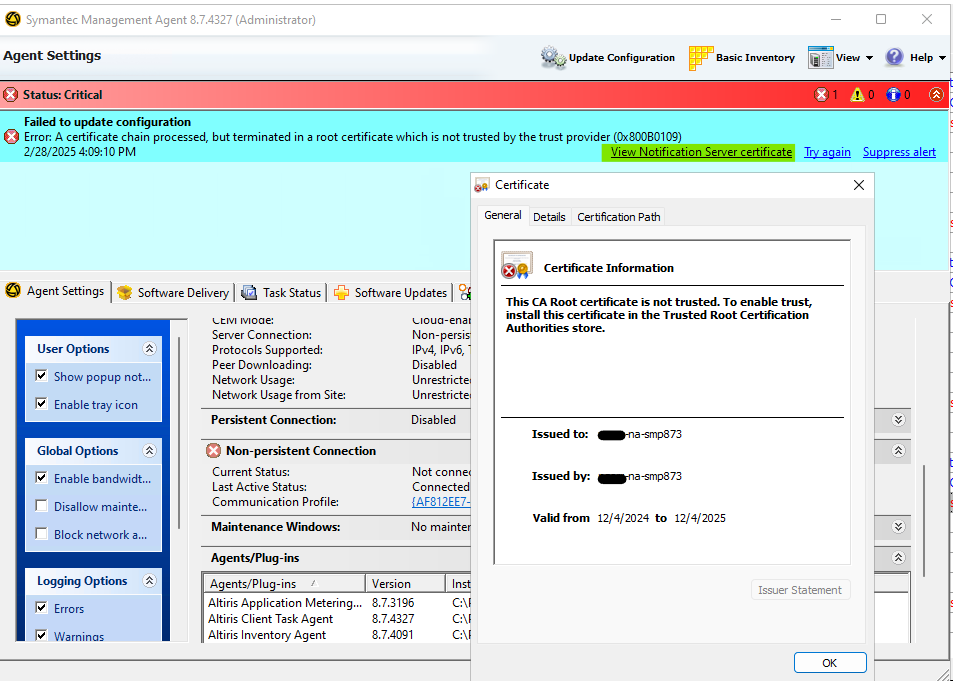
Task: Click the Update Configuration label
Action: click(x=621, y=58)
